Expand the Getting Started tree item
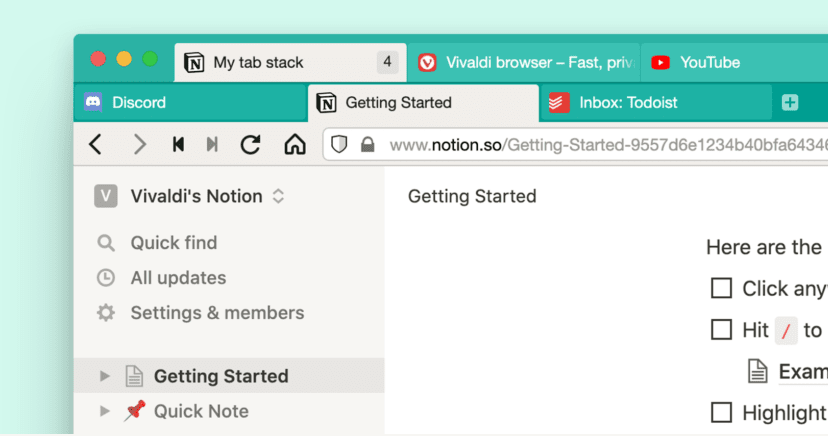 click(x=105, y=376)
